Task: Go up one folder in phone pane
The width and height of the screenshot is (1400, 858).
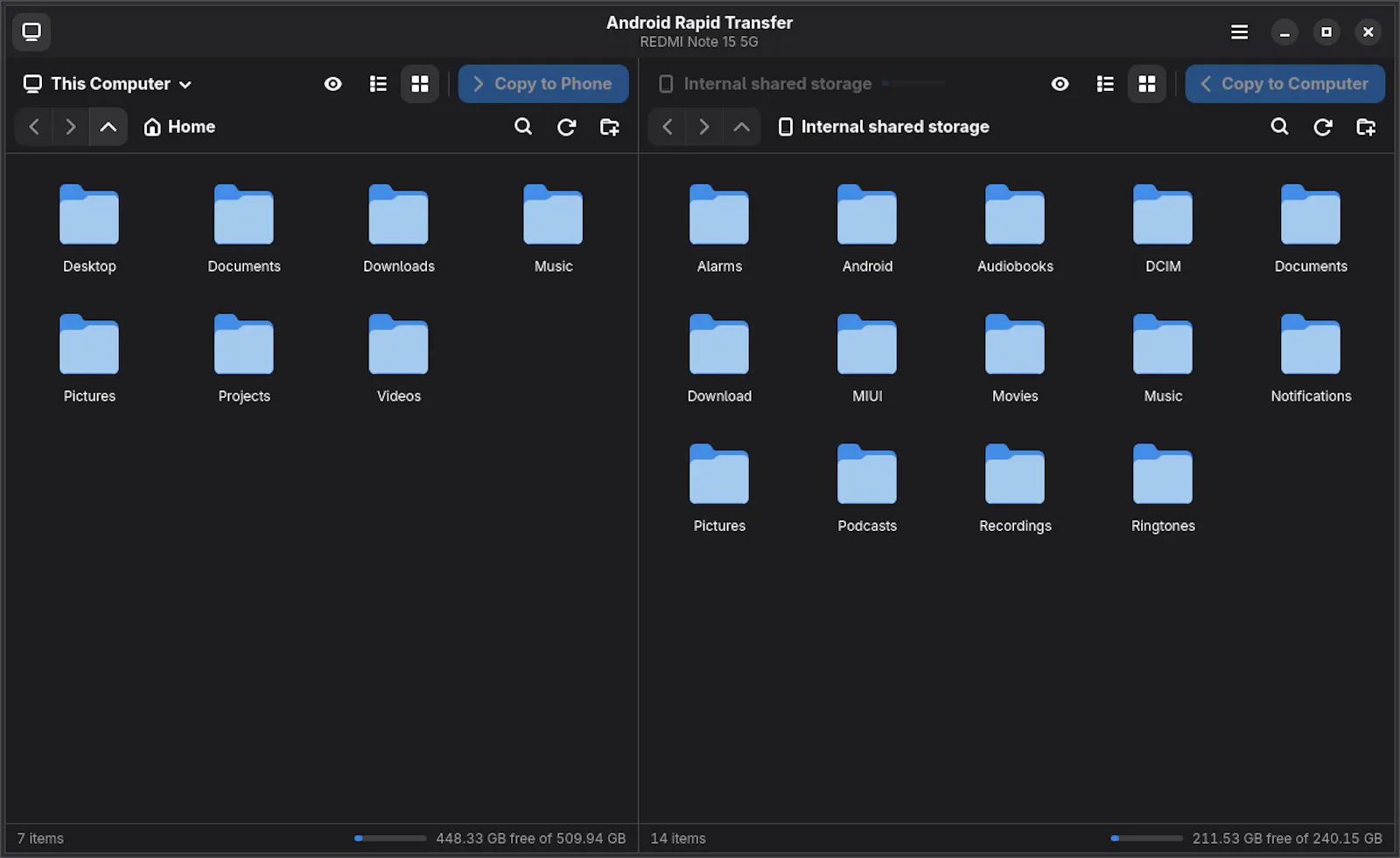Action: pos(741,127)
